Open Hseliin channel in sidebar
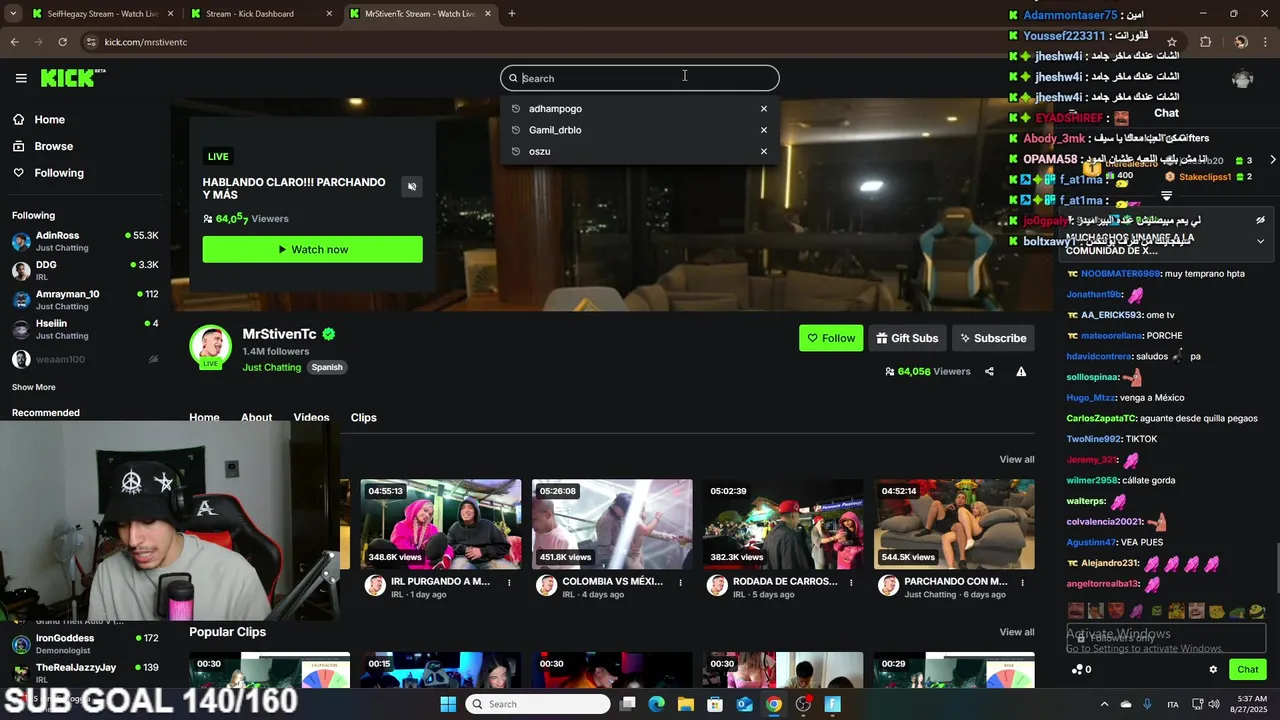Screen dimensions: 1280x720 (x=85, y=329)
